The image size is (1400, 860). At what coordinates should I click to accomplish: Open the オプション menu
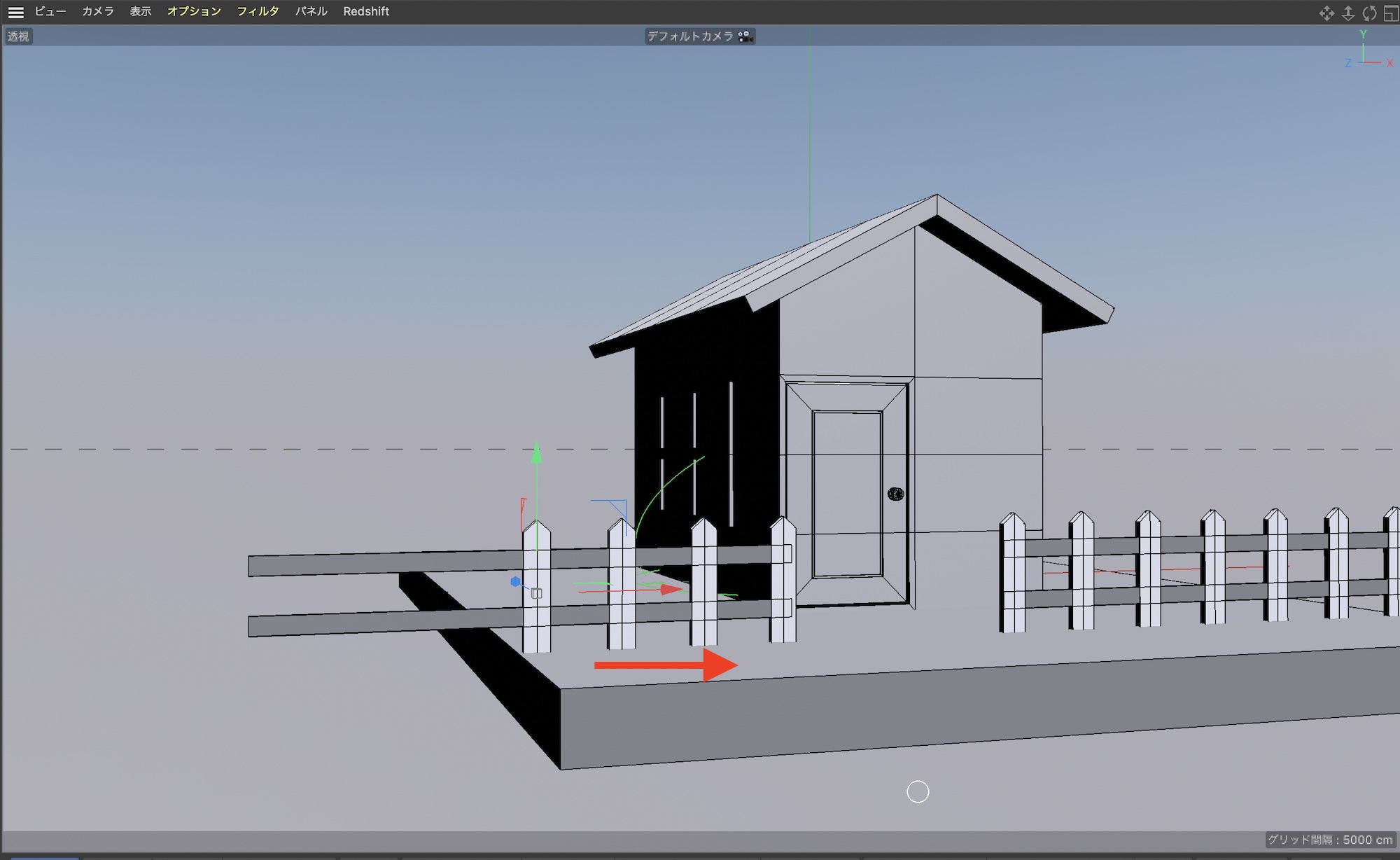click(x=194, y=11)
